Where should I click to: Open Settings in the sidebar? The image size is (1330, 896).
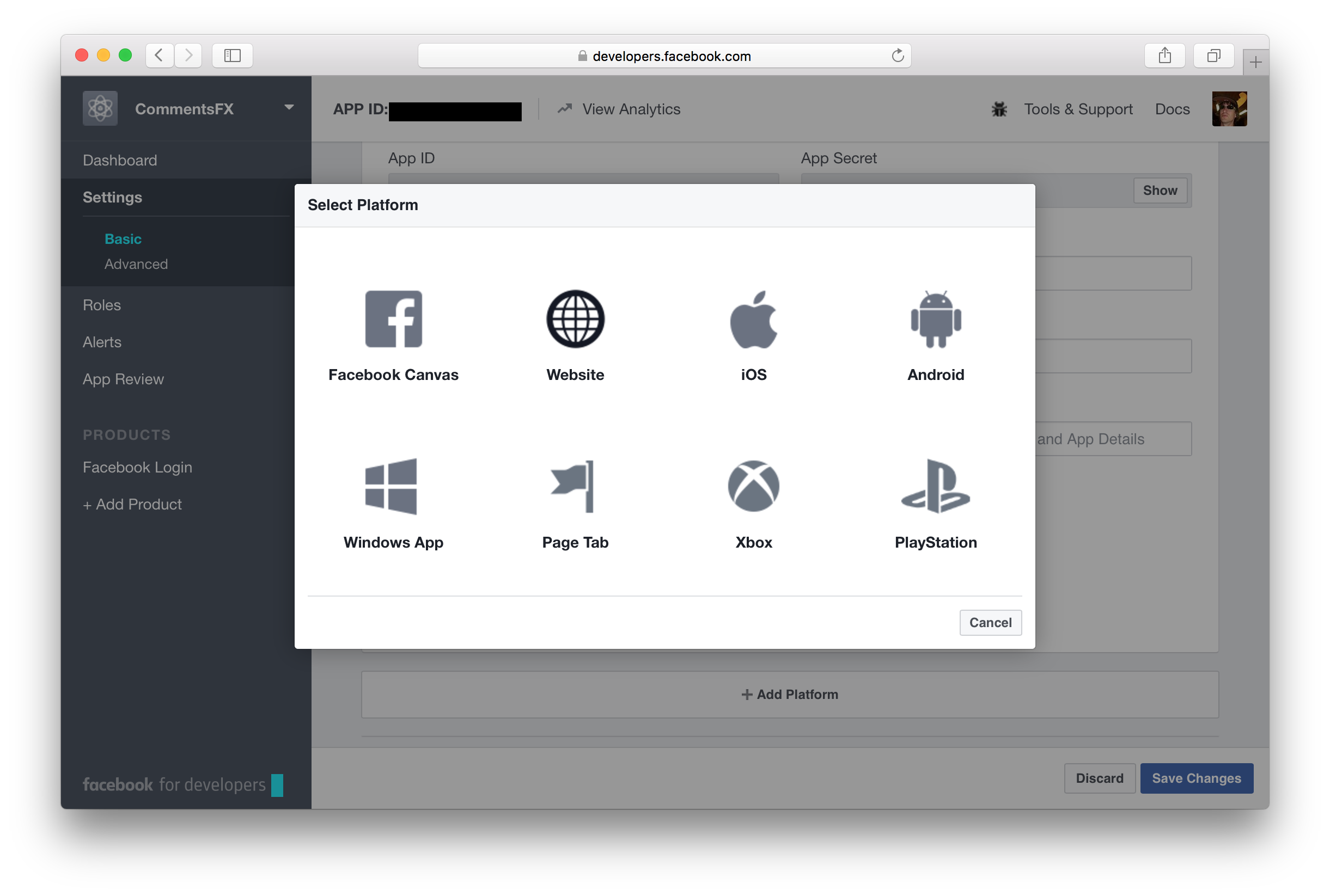[x=113, y=197]
